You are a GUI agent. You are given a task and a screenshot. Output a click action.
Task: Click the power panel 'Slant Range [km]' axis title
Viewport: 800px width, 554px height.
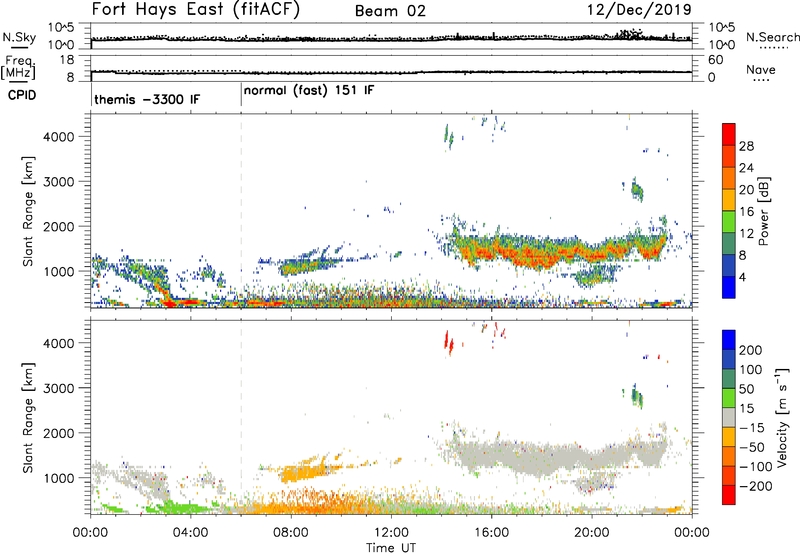[x=28, y=211]
